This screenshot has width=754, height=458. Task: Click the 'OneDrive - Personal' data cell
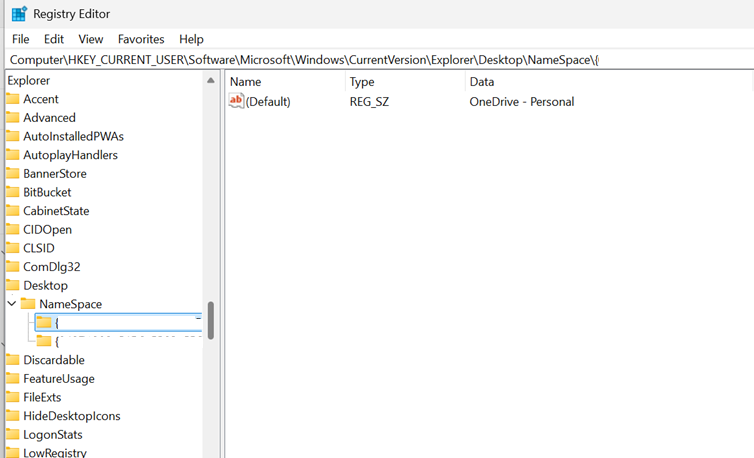pyautogui.click(x=522, y=102)
